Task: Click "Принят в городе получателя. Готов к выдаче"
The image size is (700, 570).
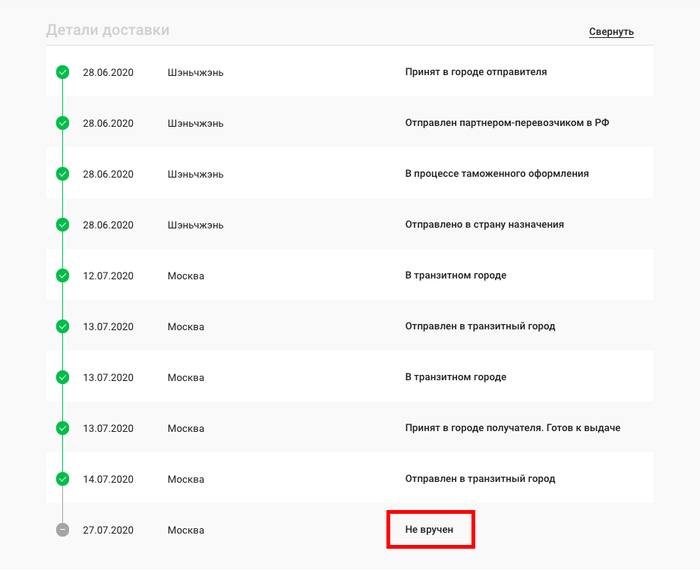Action: pos(513,428)
